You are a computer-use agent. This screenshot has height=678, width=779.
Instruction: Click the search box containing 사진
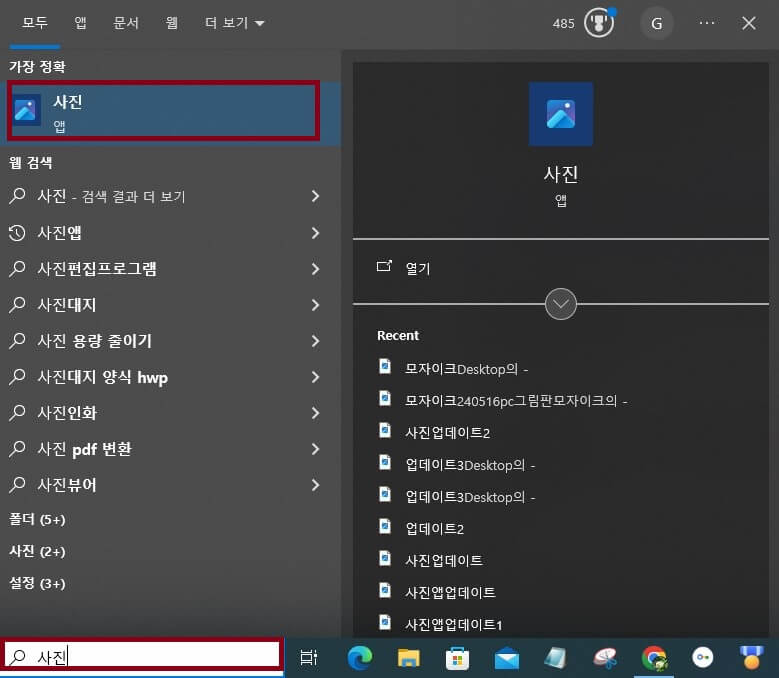click(x=142, y=657)
